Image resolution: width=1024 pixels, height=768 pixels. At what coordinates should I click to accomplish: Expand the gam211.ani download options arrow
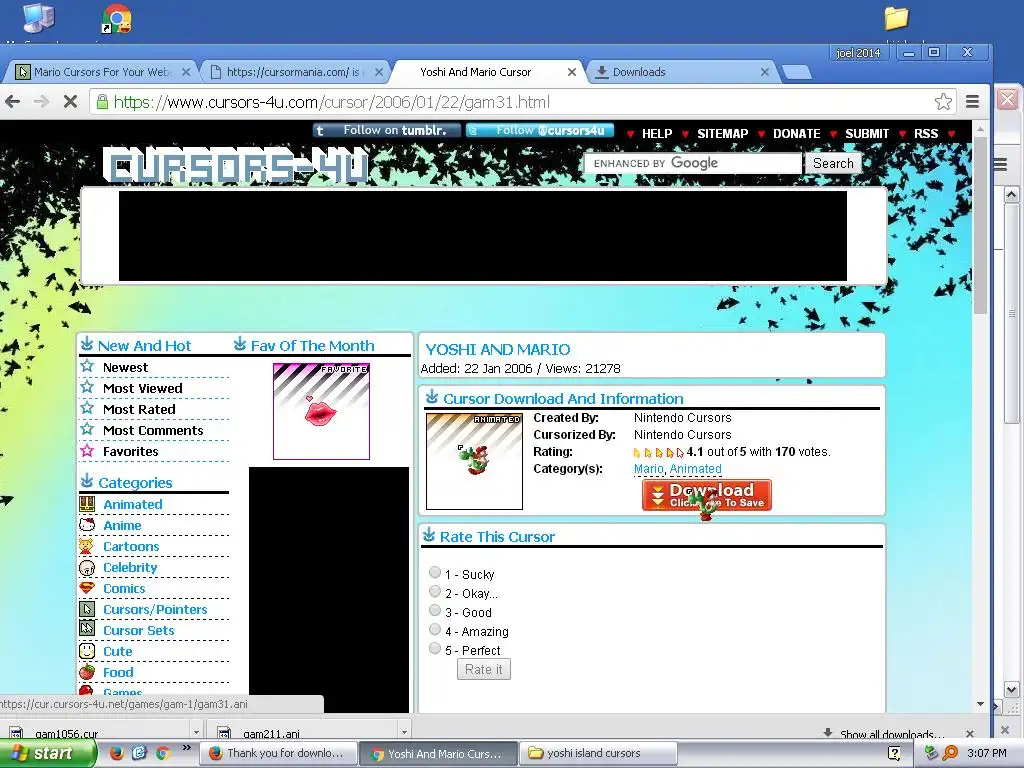coord(404,733)
